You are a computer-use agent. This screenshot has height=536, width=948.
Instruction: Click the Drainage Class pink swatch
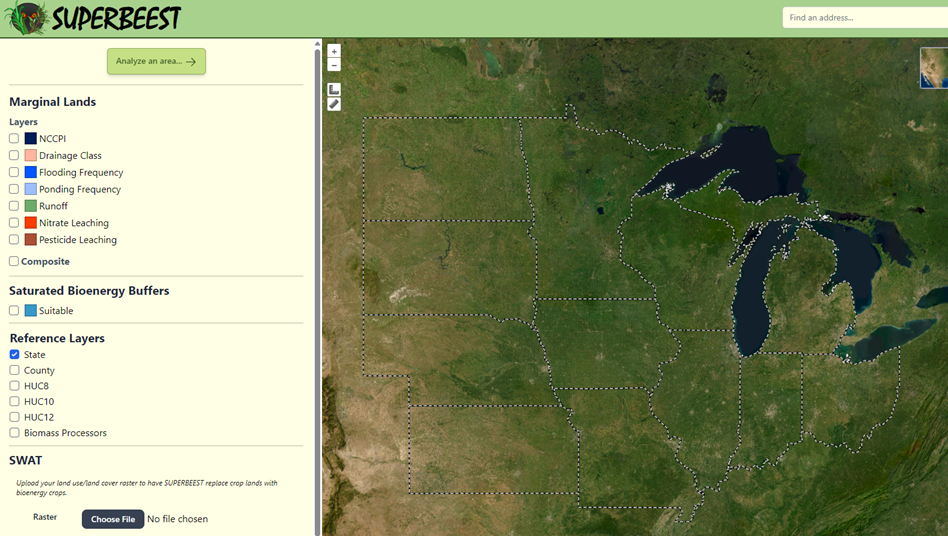(x=31, y=155)
